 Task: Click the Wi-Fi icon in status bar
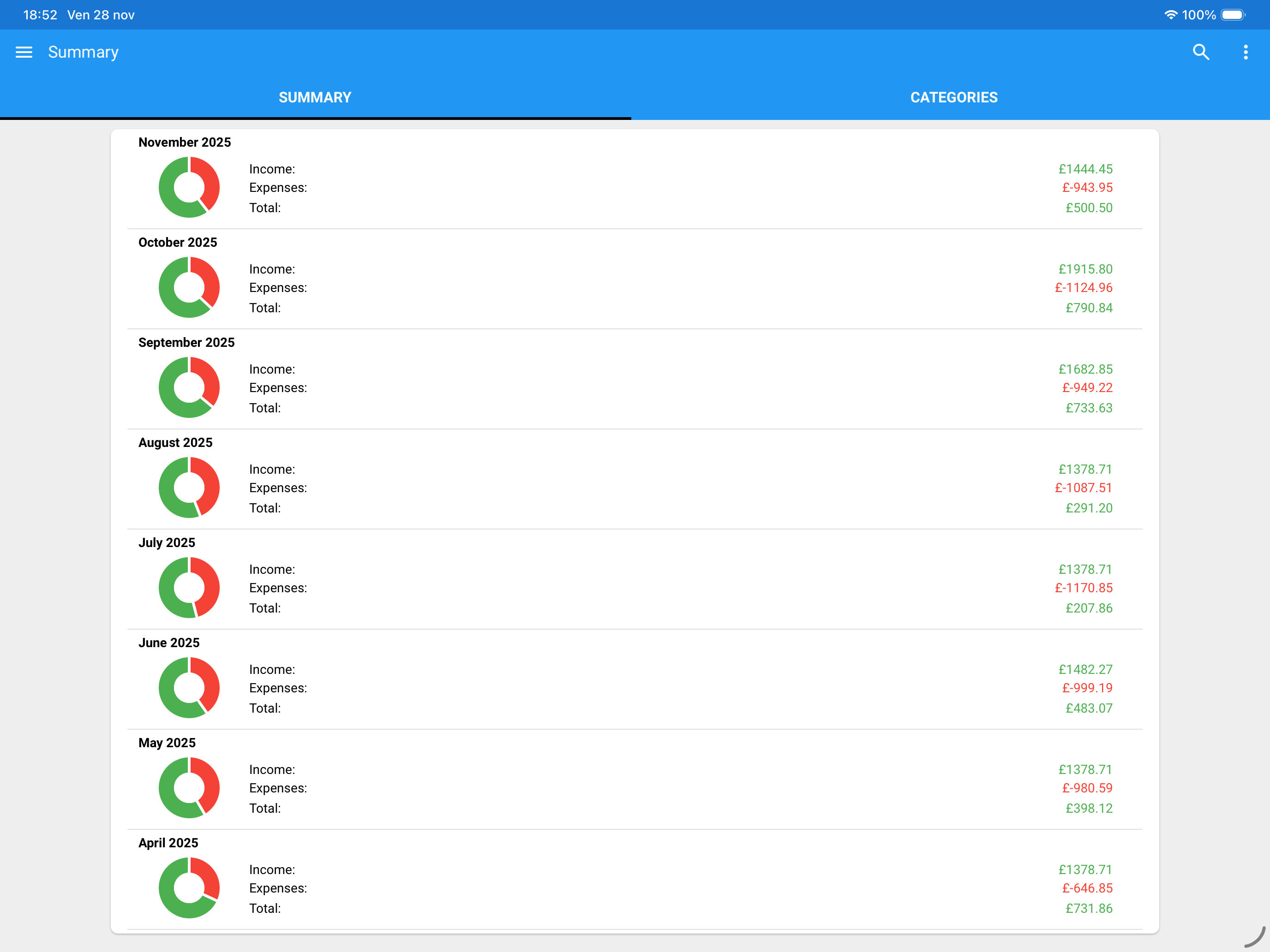click(1170, 14)
